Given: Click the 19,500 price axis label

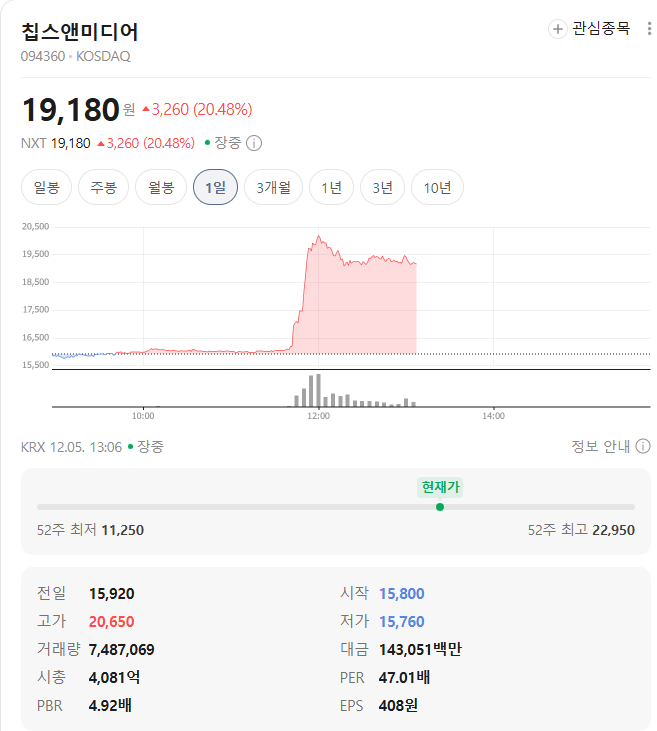Looking at the screenshot, I should click(35, 254).
